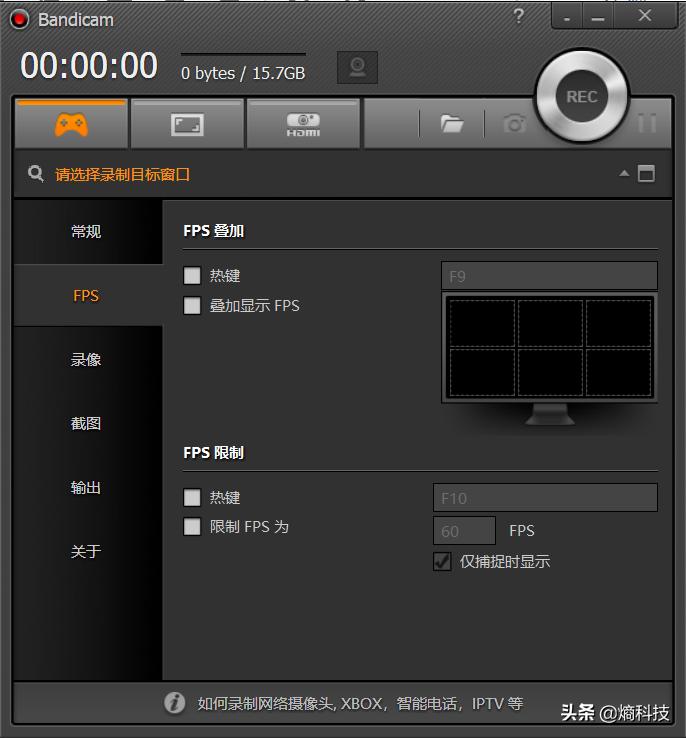Switch to screen recording mode rectangle icon
686x738 pixels.
(x=187, y=124)
